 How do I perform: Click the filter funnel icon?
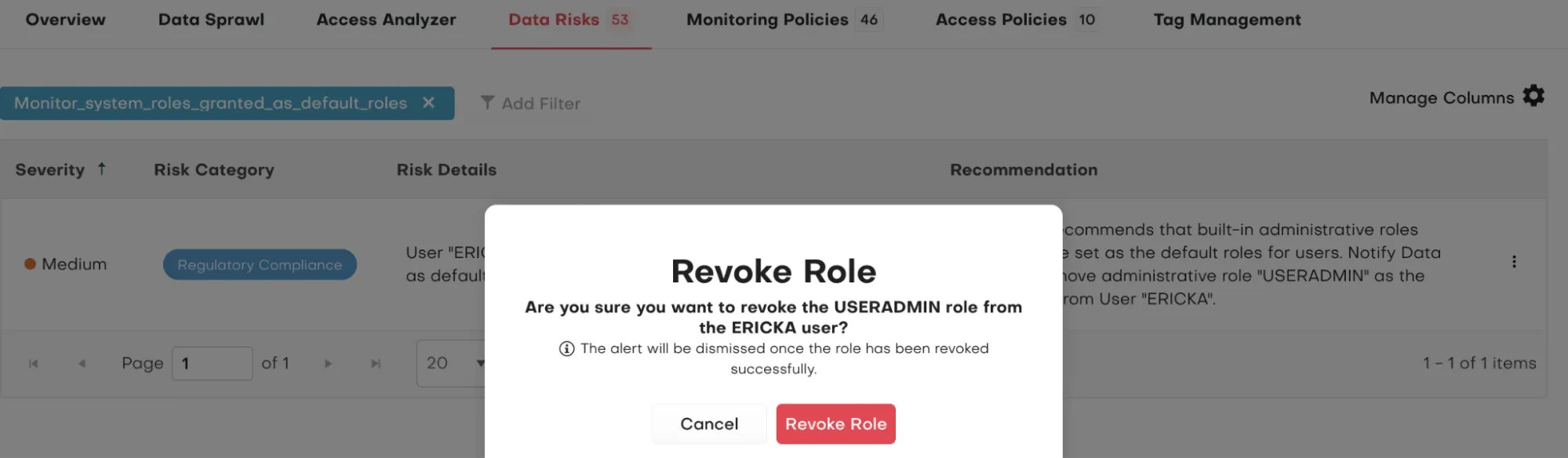click(x=486, y=102)
